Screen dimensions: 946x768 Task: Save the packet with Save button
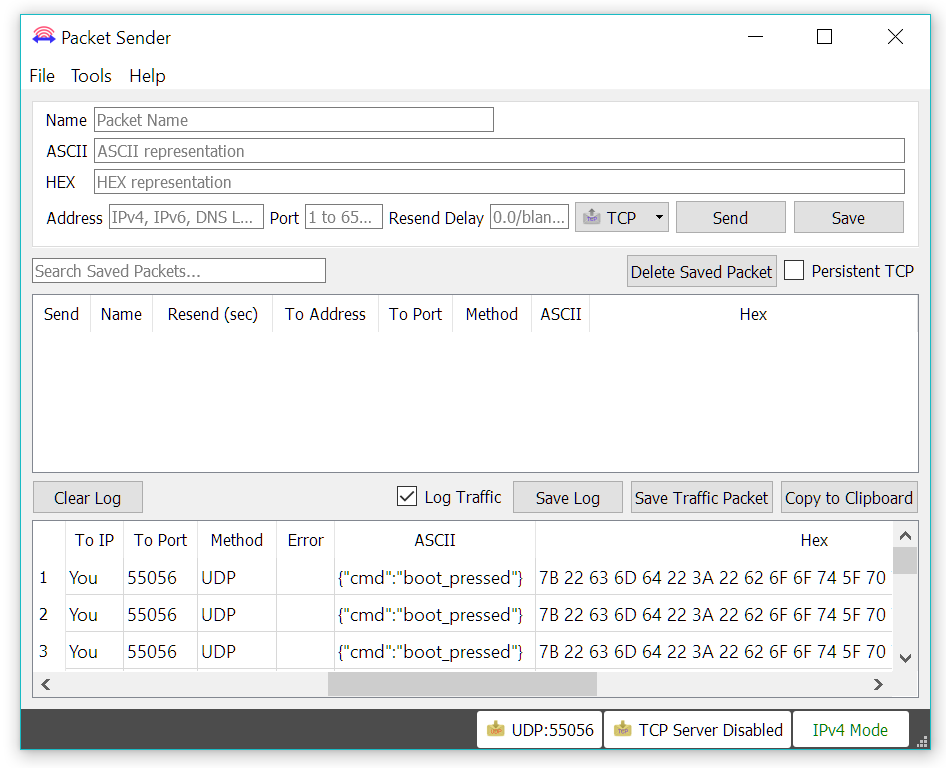pyautogui.click(x=848, y=217)
